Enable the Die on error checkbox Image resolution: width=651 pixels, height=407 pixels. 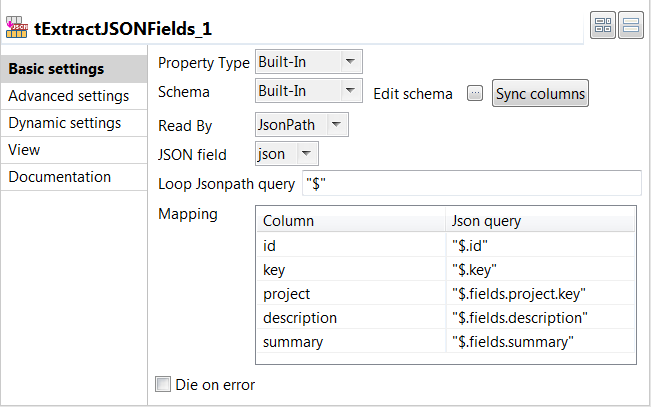[x=163, y=384]
